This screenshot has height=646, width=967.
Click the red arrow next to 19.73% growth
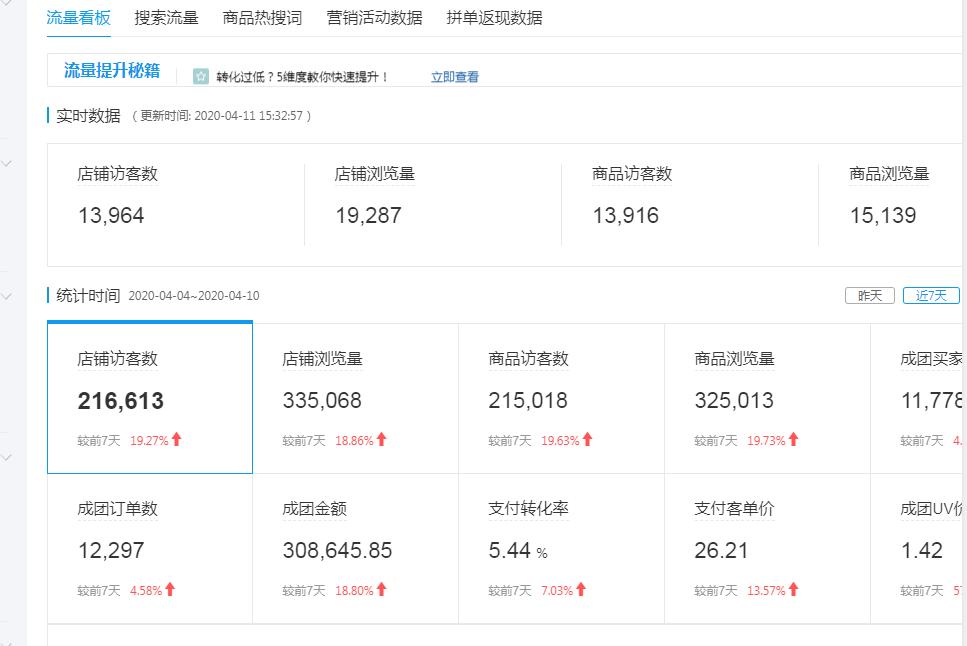793,438
